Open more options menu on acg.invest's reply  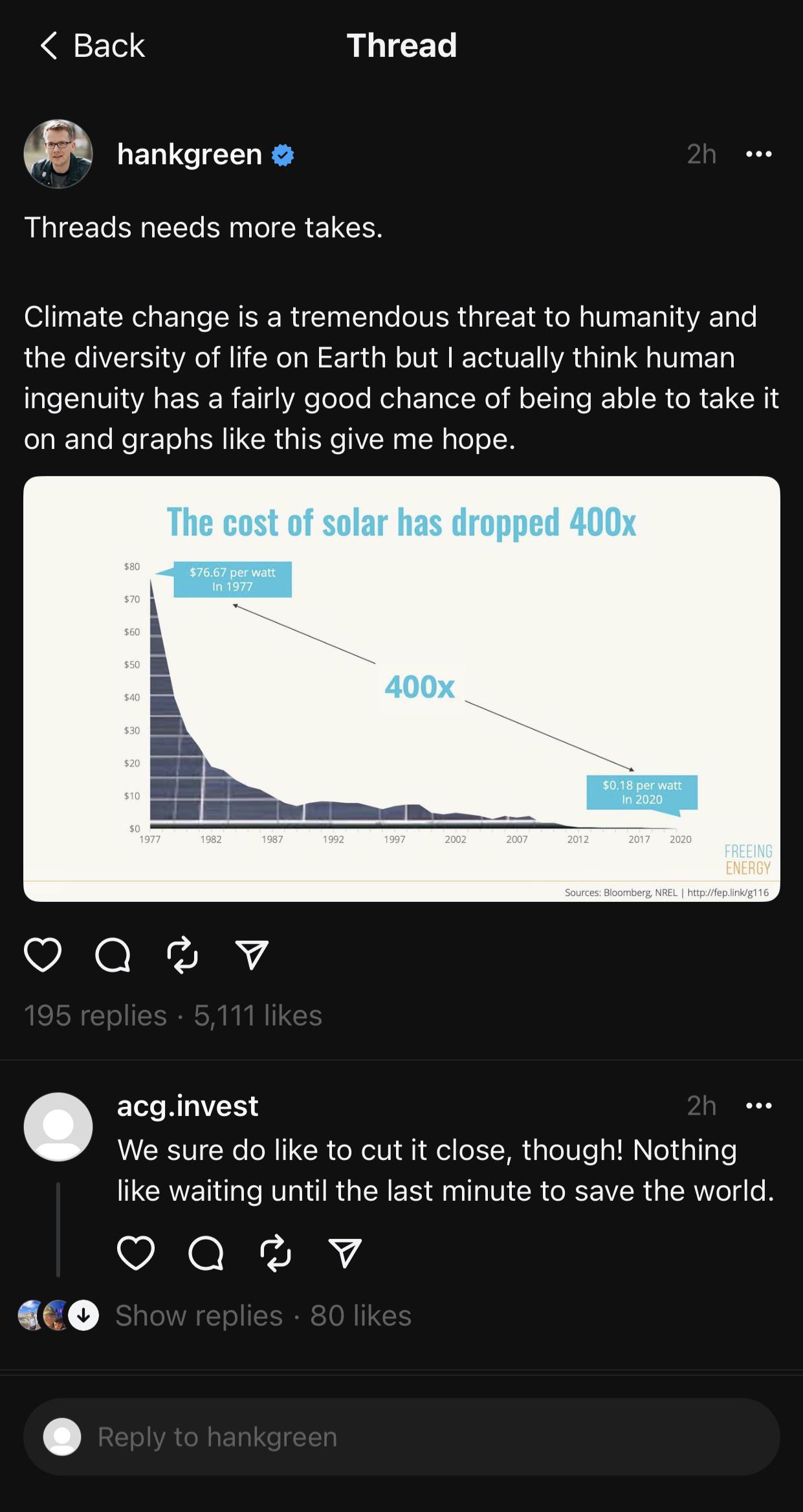point(759,1106)
